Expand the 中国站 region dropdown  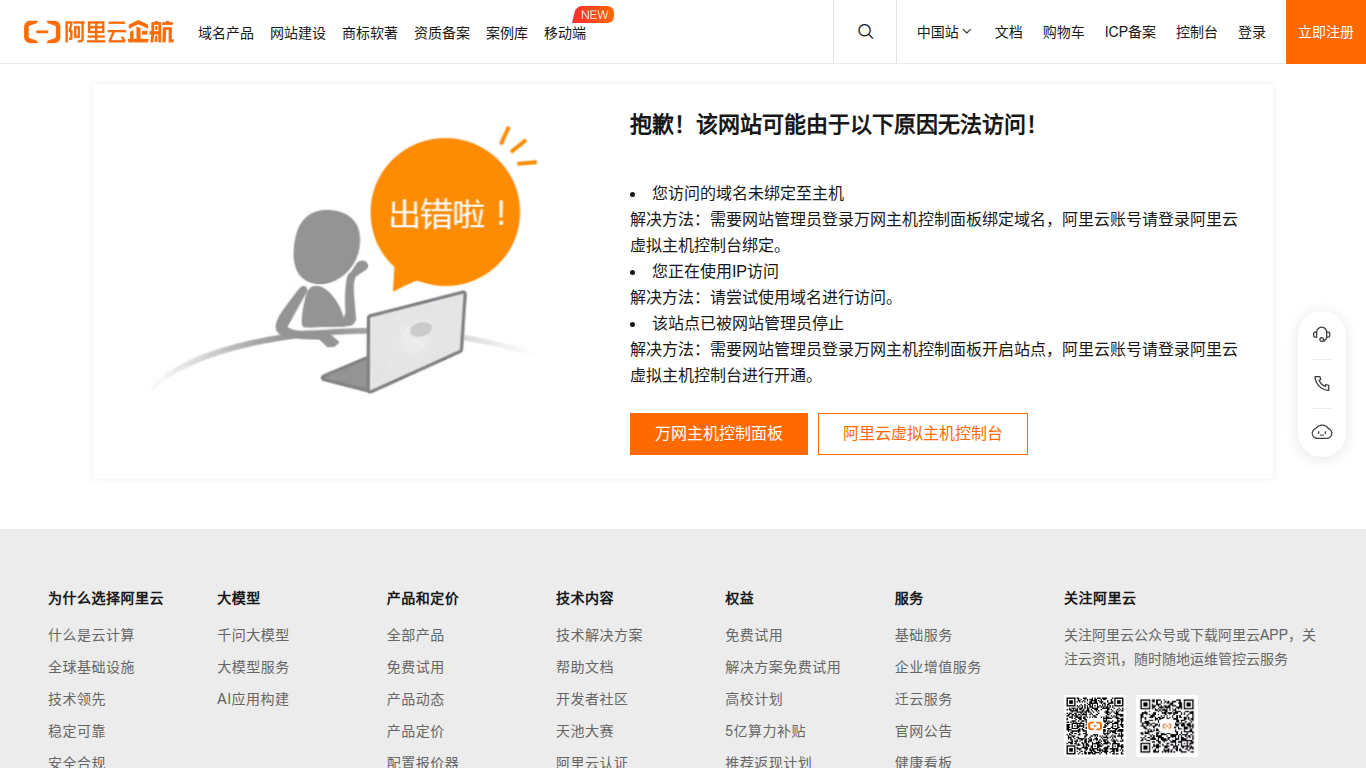pyautogui.click(x=945, y=32)
